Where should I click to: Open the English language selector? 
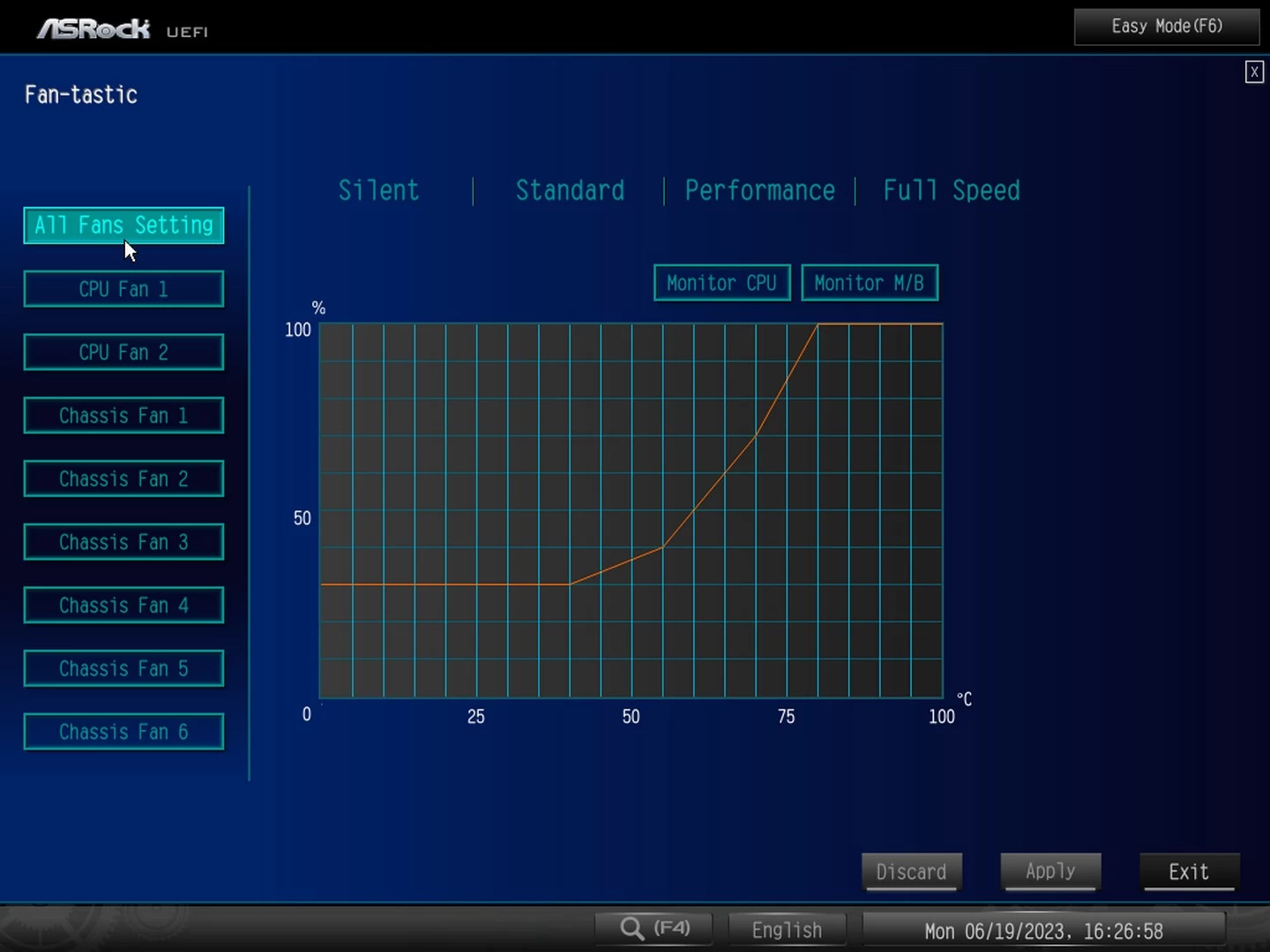[787, 930]
